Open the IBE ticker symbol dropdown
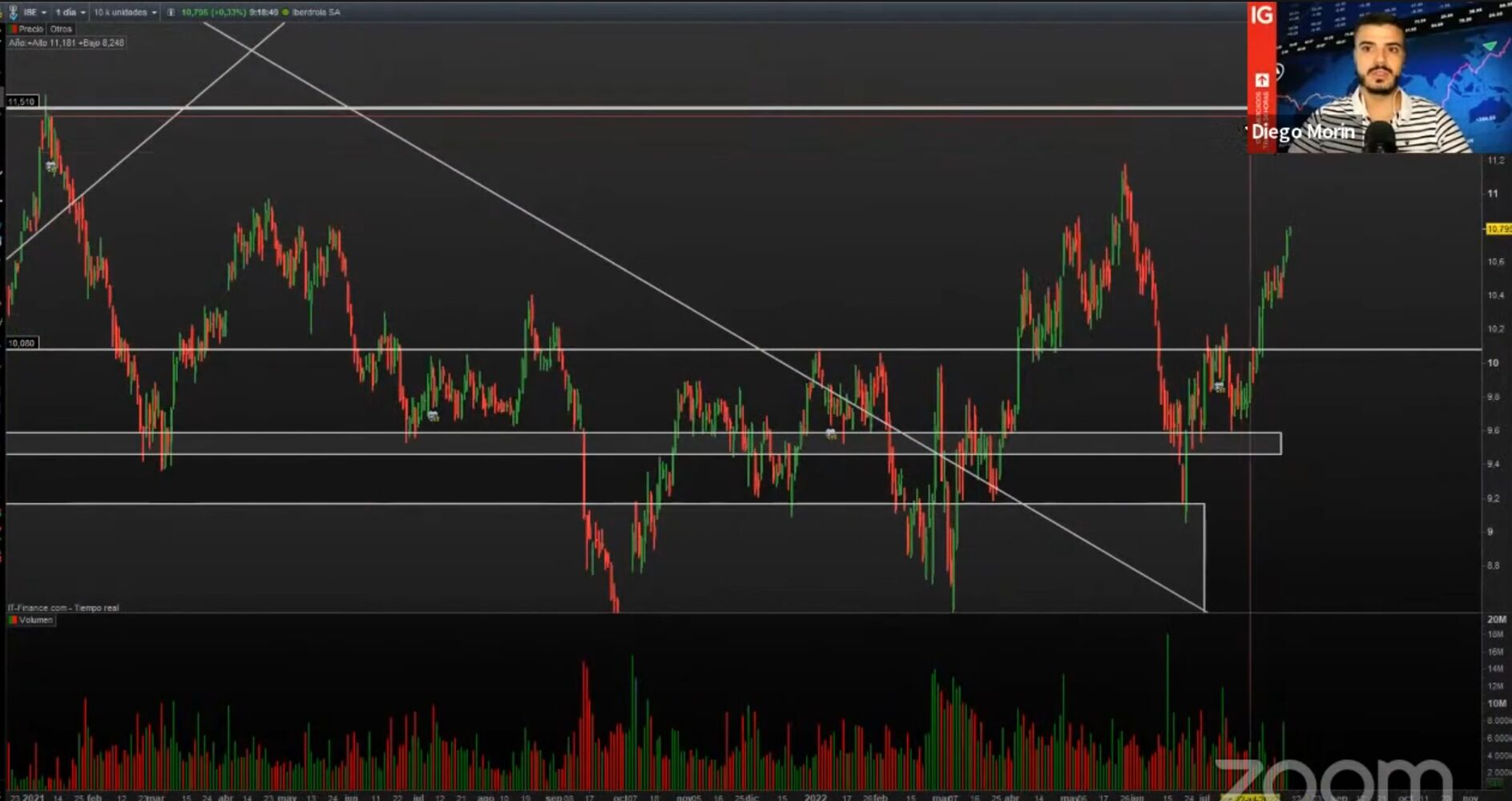Screen dimensions: 1512x801 (x=35, y=12)
